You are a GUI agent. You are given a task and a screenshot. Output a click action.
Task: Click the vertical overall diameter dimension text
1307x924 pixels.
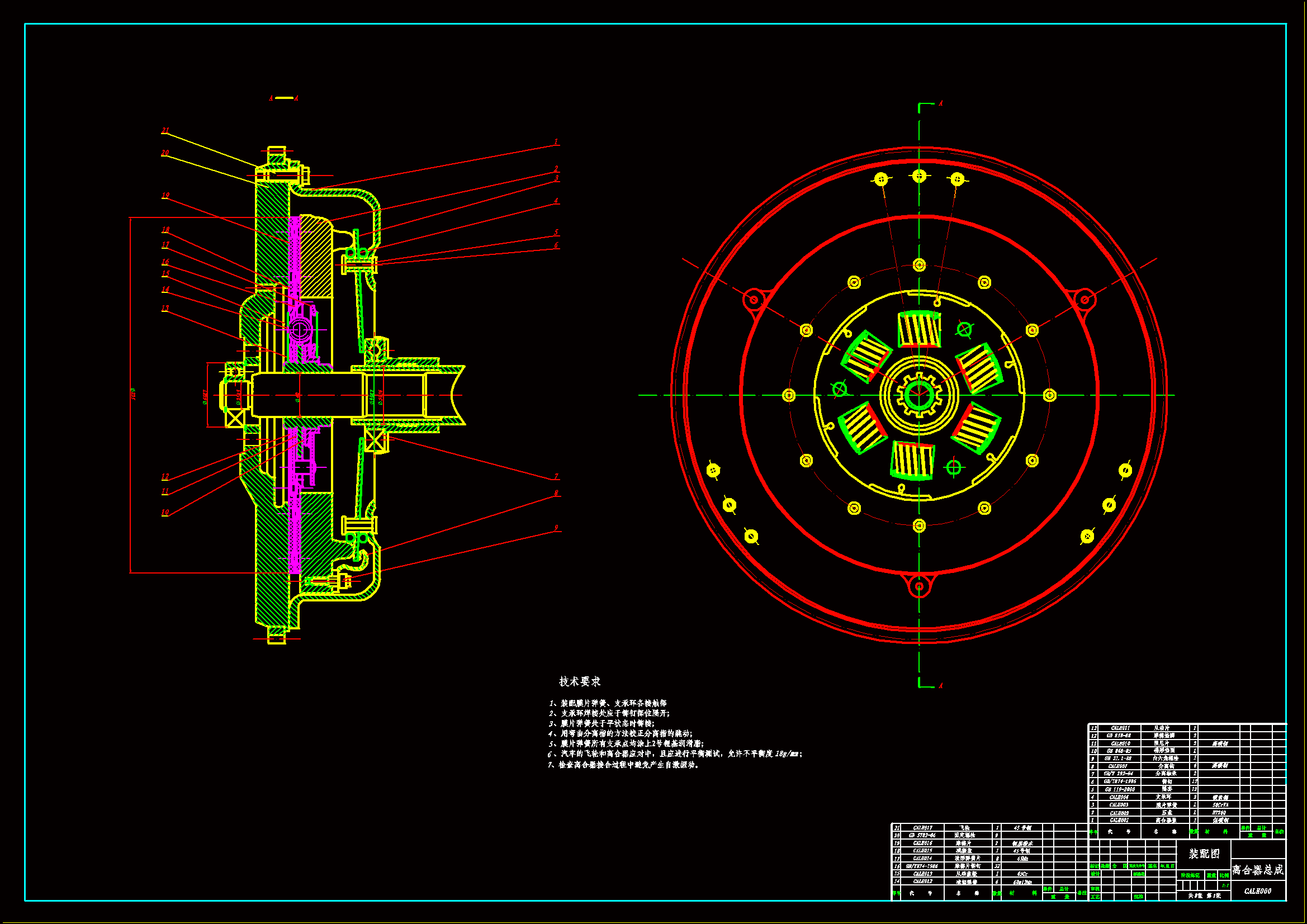pyautogui.click(x=133, y=394)
